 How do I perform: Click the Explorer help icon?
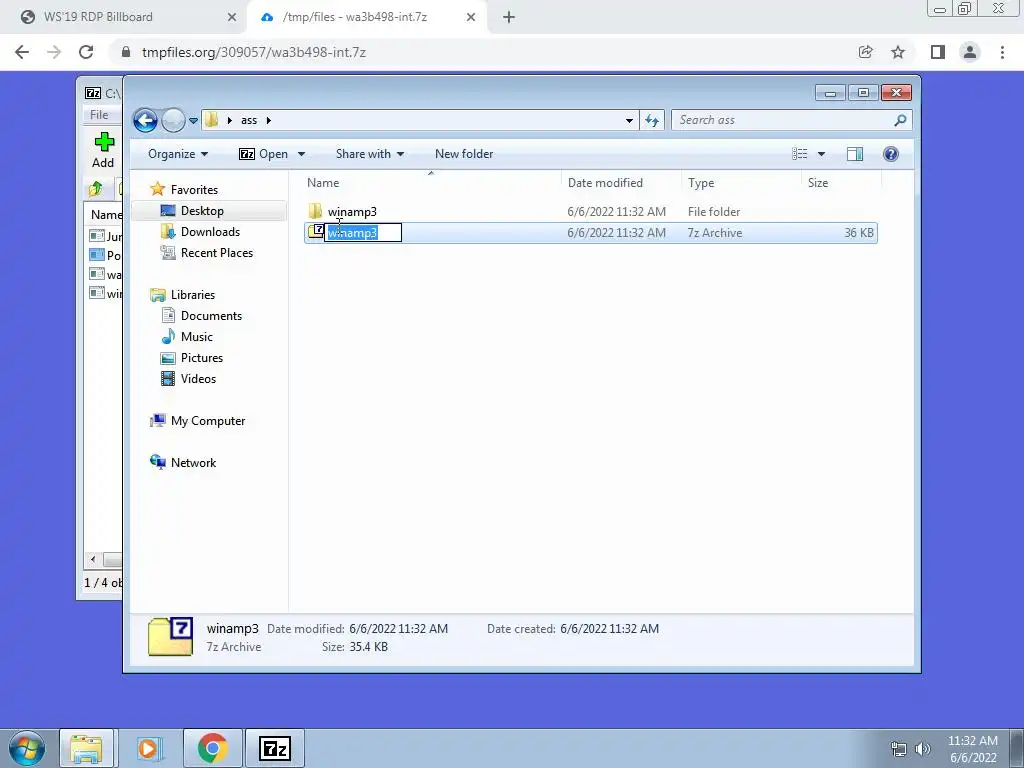tap(891, 154)
